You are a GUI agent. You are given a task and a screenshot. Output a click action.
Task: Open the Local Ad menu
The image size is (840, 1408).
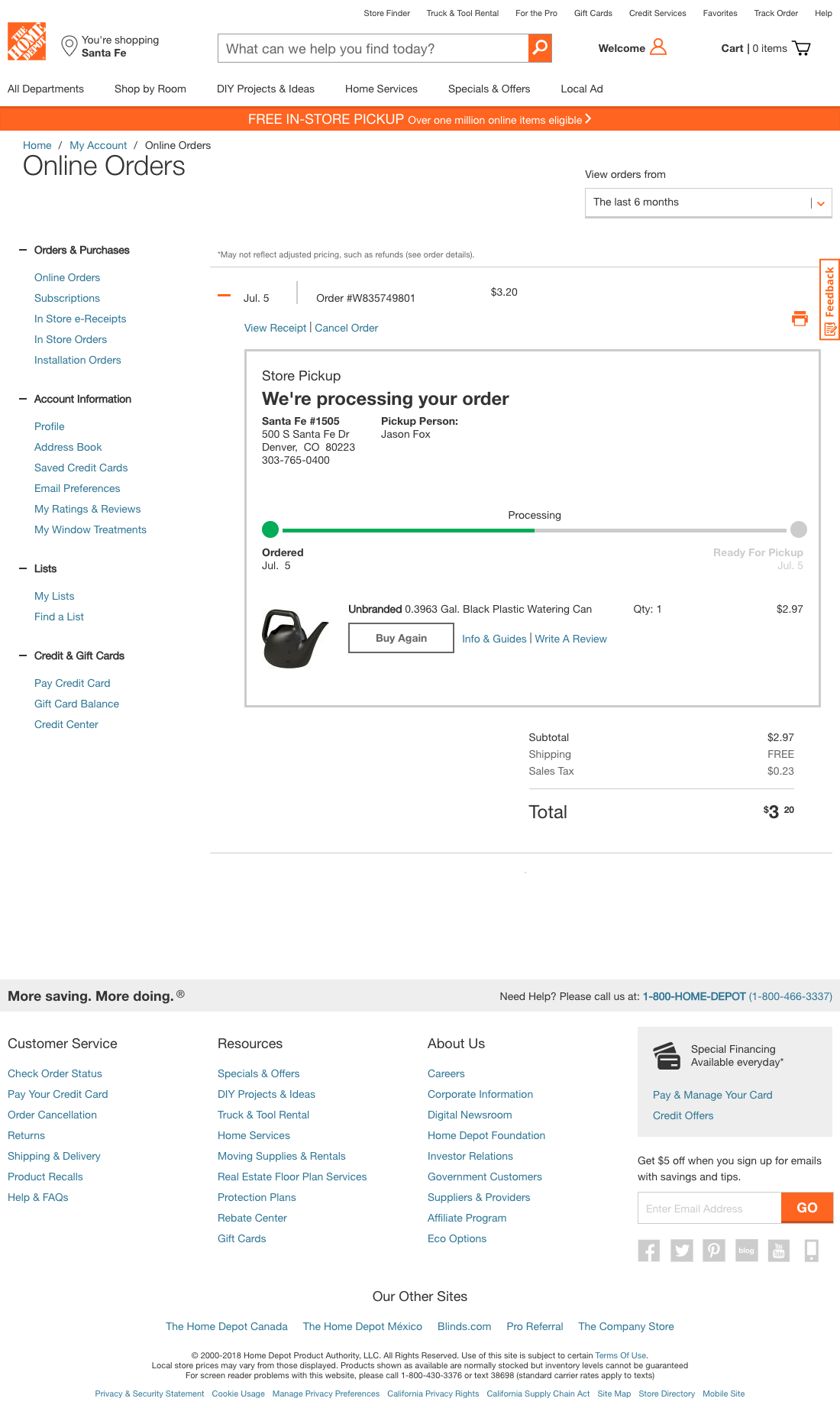pos(582,89)
